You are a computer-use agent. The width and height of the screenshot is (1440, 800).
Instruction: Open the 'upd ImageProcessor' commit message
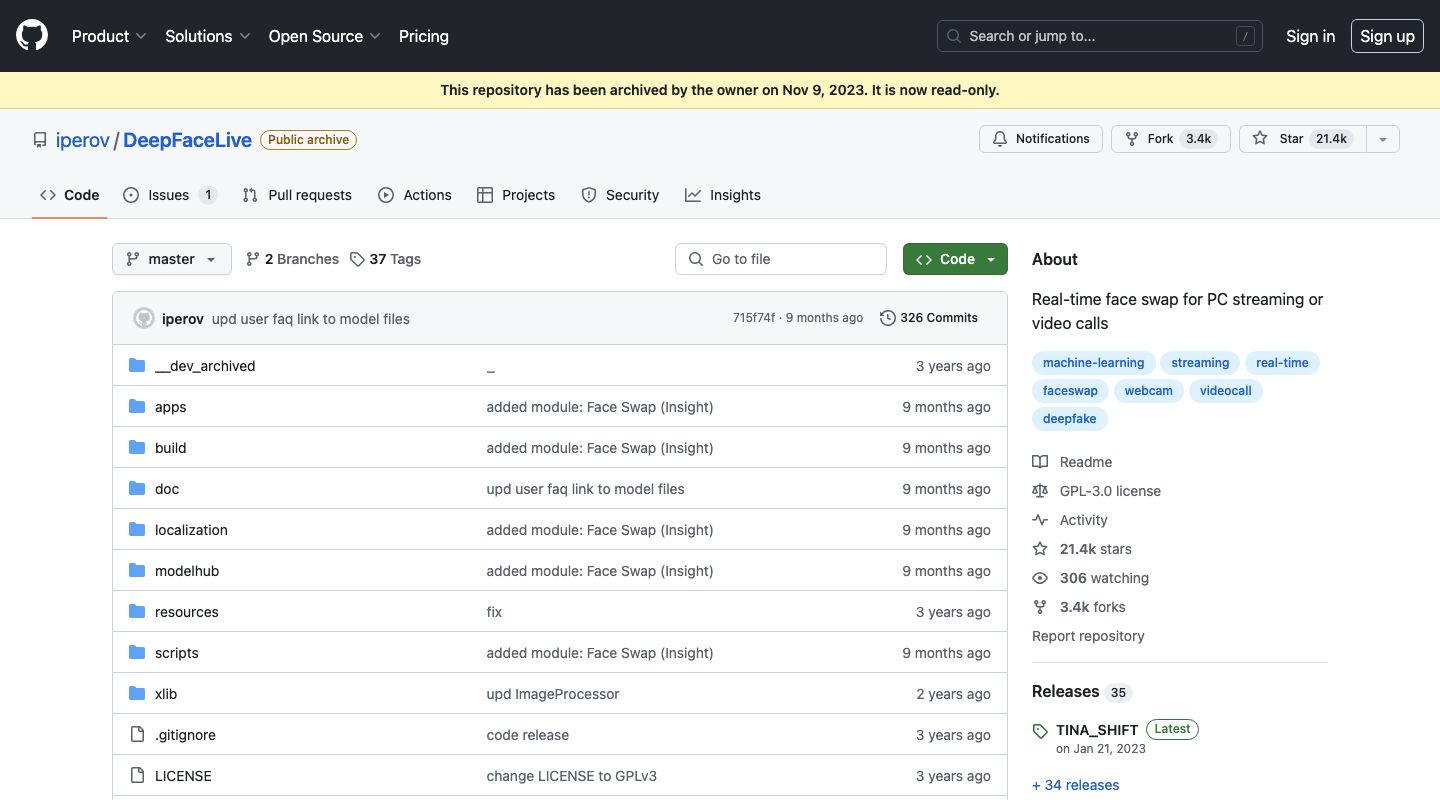553,694
